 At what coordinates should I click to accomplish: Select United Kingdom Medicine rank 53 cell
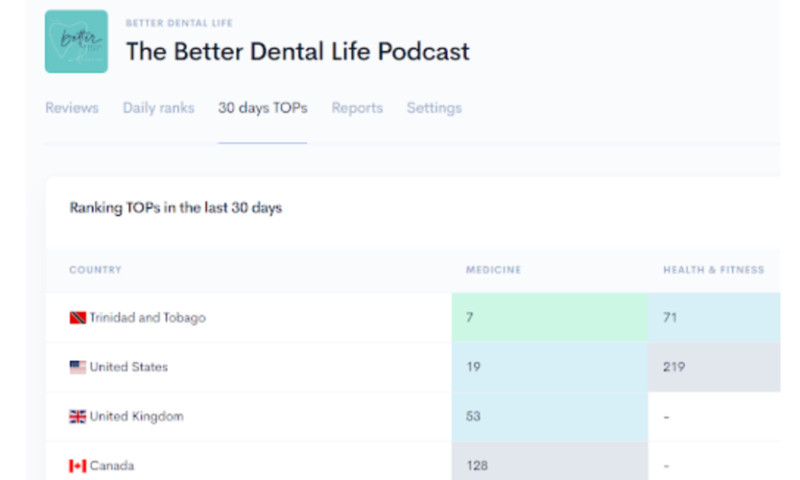click(549, 417)
